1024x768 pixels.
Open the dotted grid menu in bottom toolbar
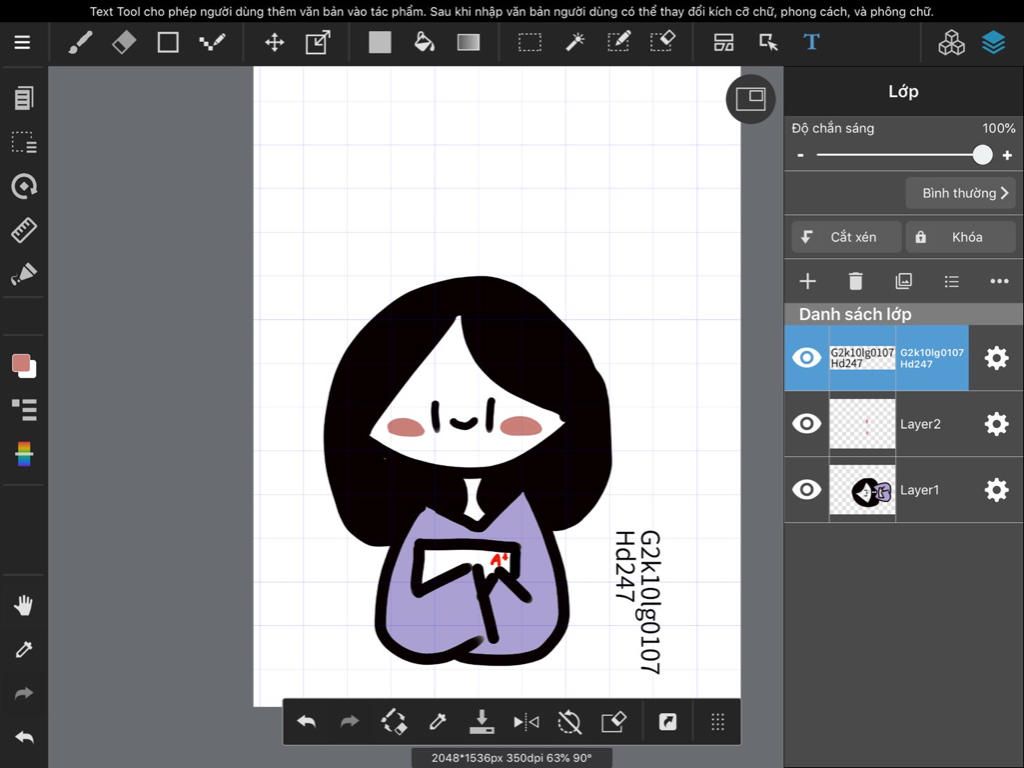click(x=718, y=722)
